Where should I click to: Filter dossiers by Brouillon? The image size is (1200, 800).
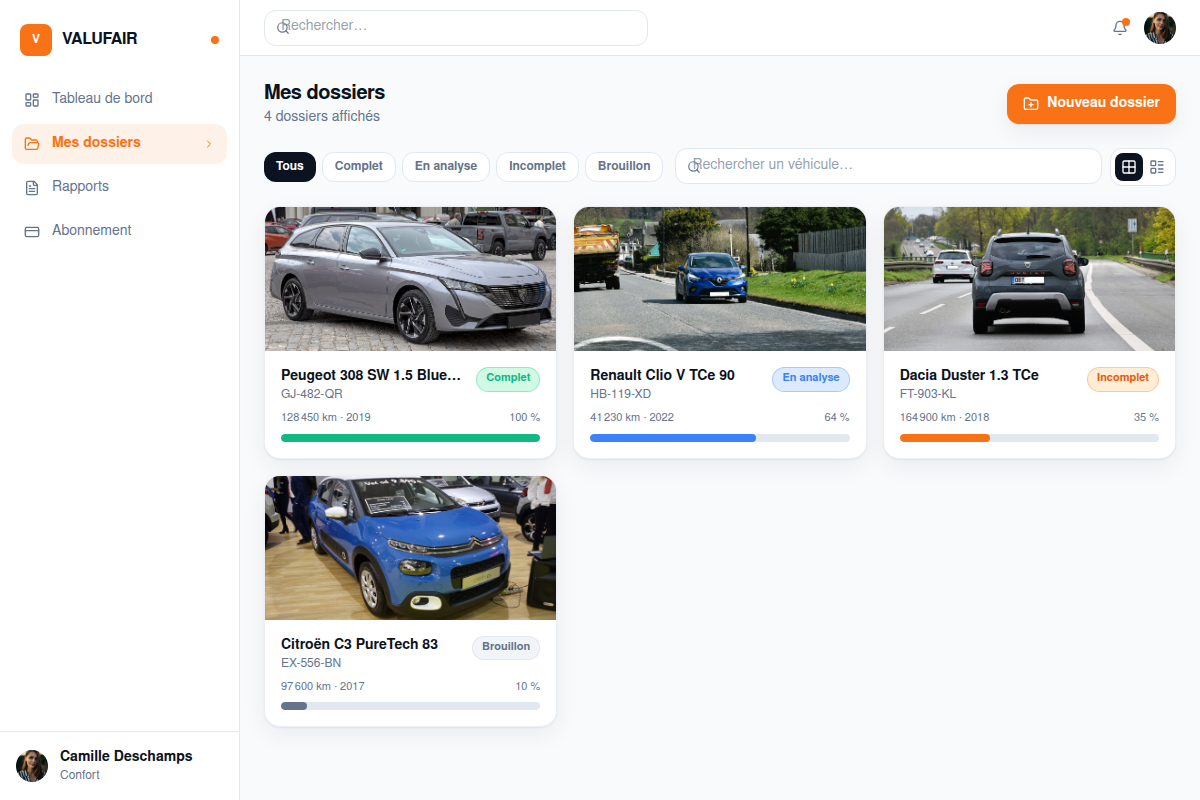coord(624,166)
